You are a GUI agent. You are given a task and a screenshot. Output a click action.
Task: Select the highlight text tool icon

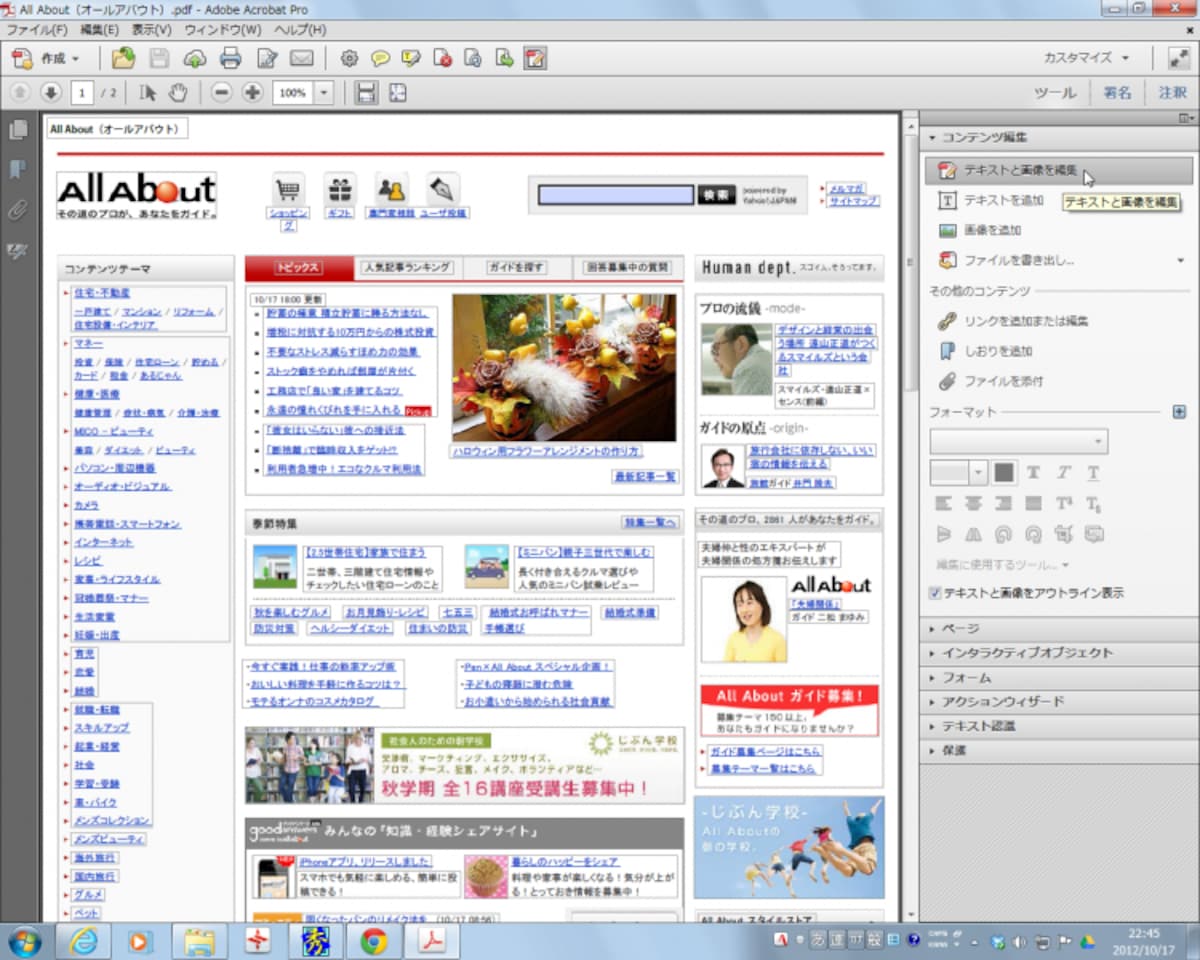[x=410, y=58]
